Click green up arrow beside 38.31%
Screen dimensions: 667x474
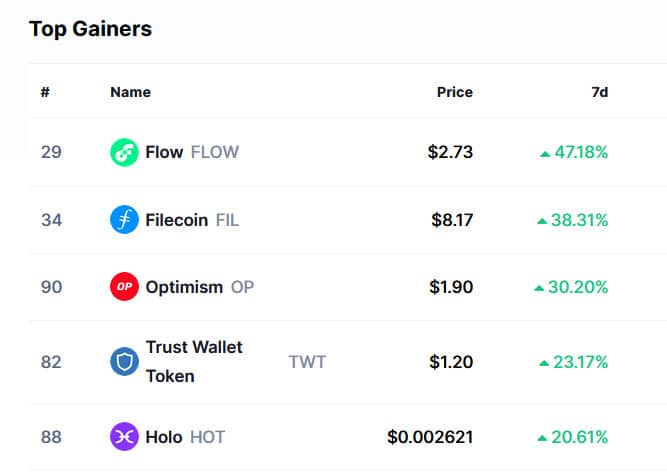tap(542, 221)
